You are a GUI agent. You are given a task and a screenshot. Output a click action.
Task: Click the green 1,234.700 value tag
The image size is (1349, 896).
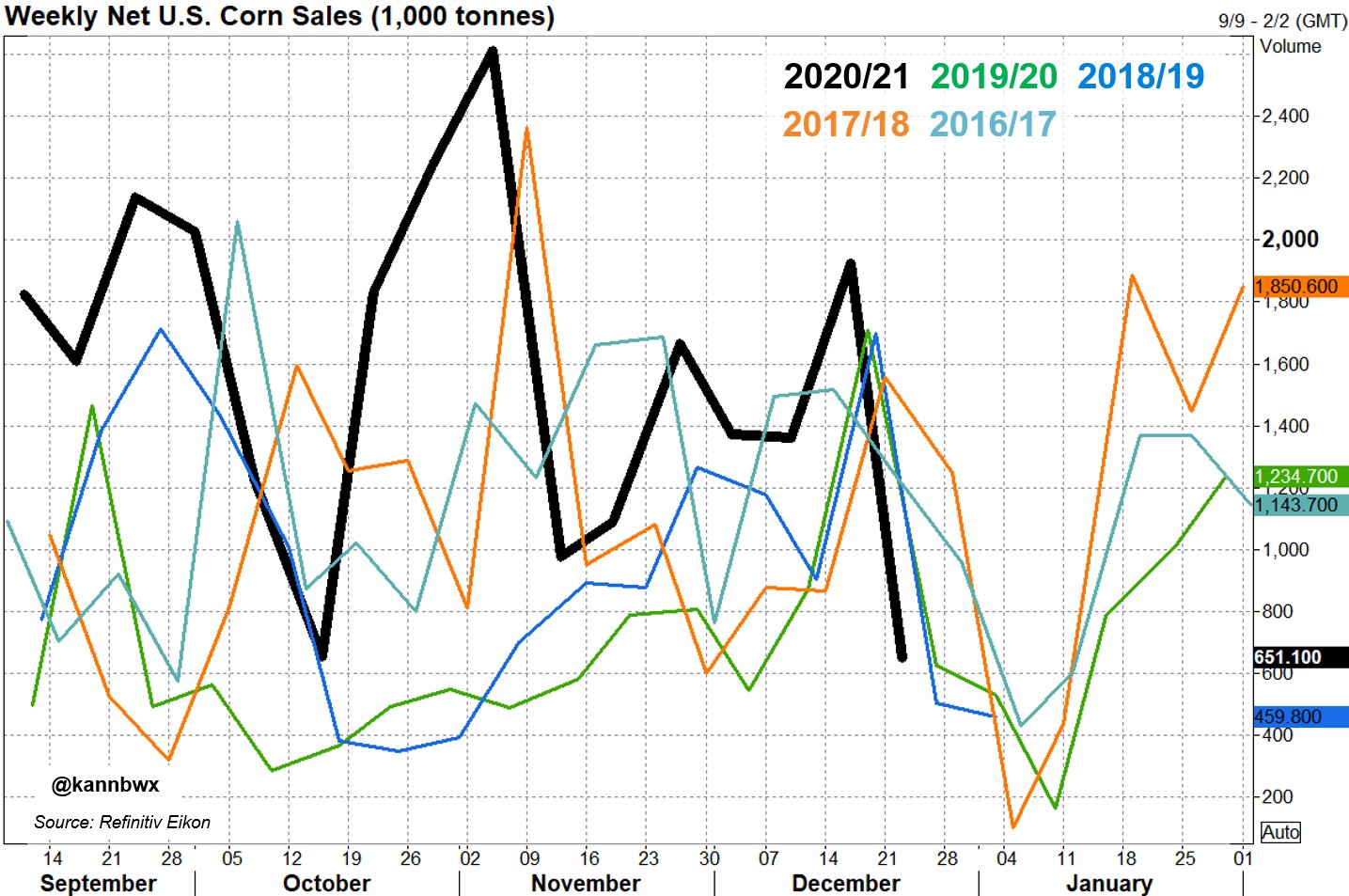click(x=1301, y=477)
